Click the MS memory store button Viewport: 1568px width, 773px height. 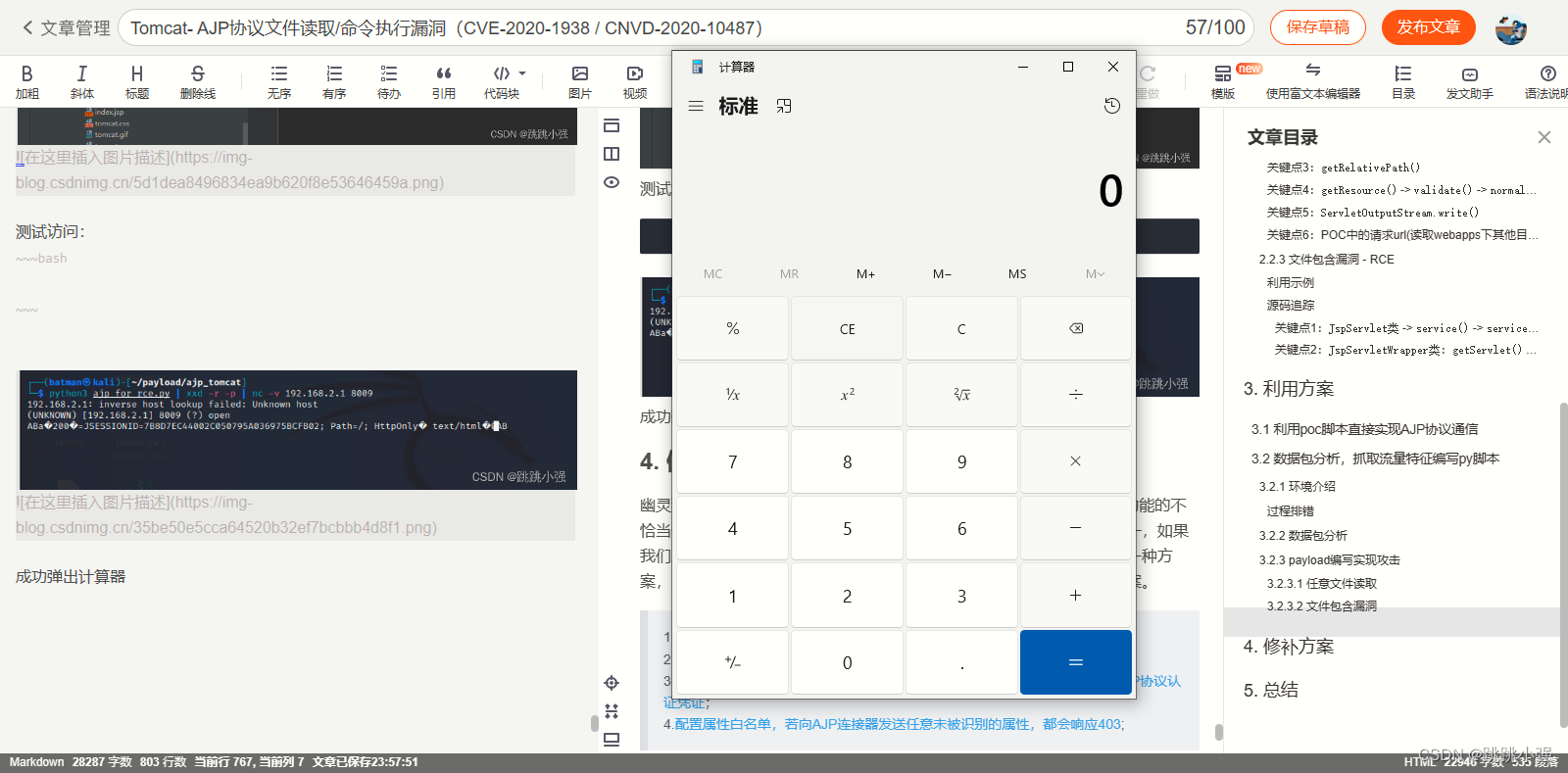[x=1017, y=274]
